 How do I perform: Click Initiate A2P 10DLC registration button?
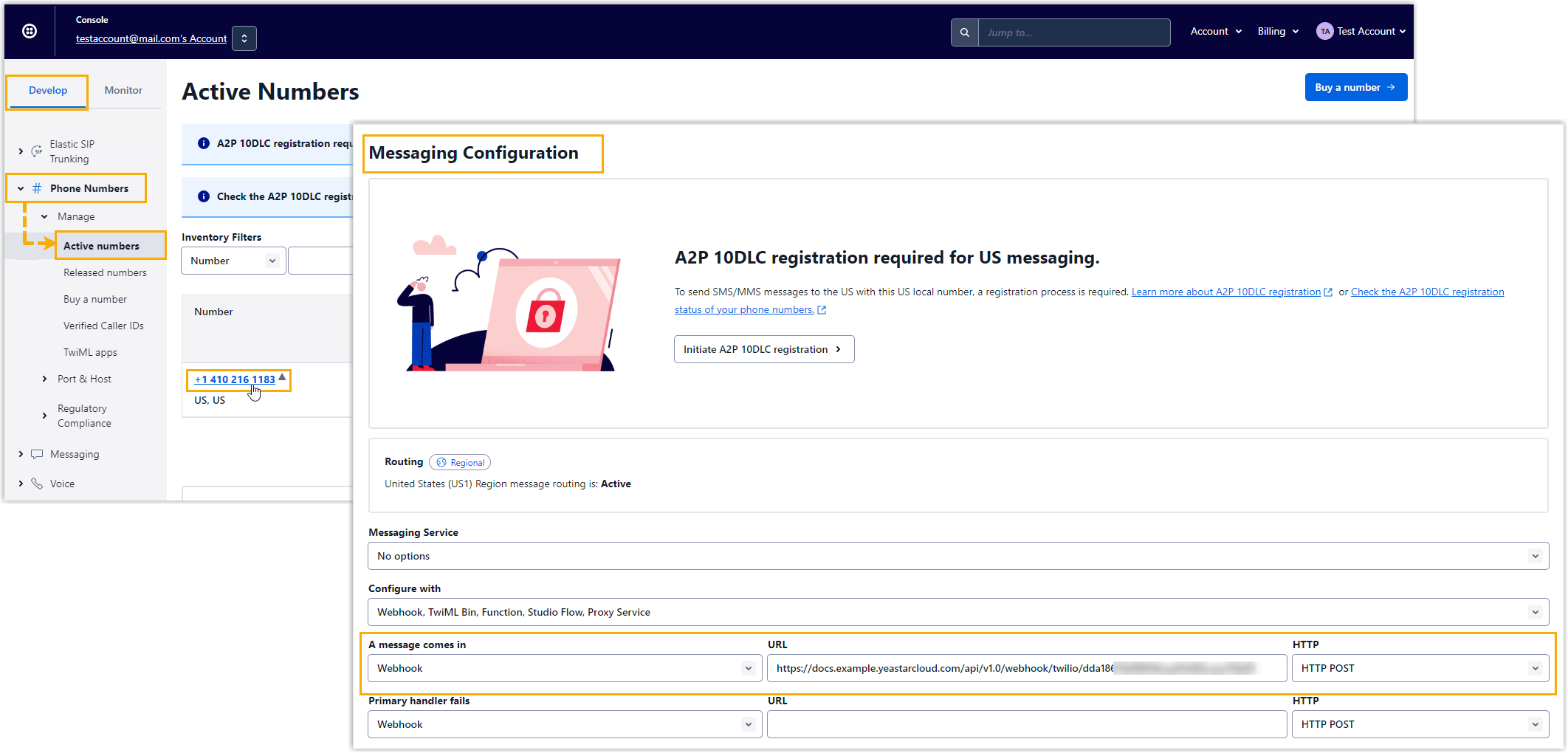[763, 349]
